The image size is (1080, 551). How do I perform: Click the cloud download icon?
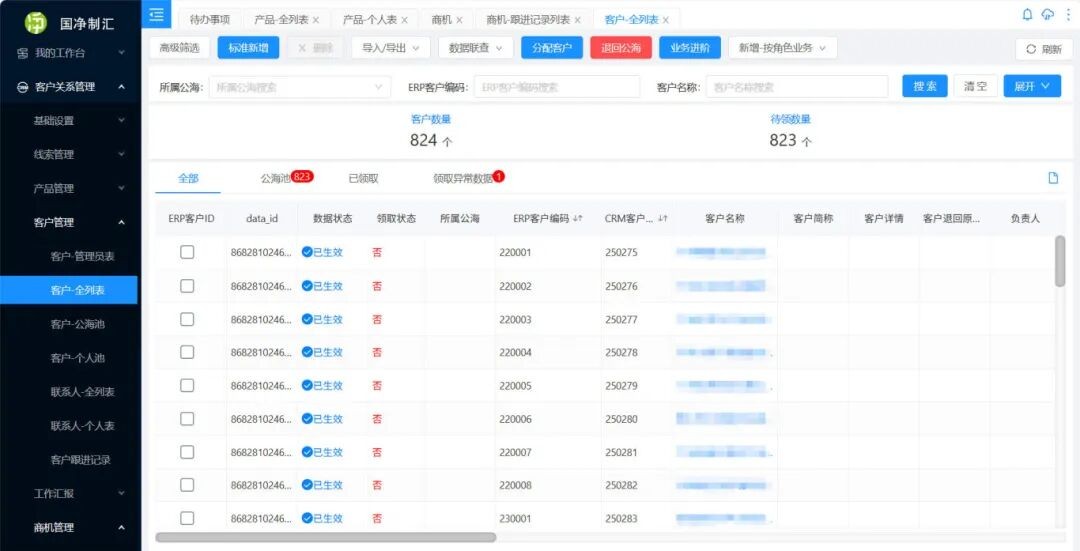[x=1047, y=15]
